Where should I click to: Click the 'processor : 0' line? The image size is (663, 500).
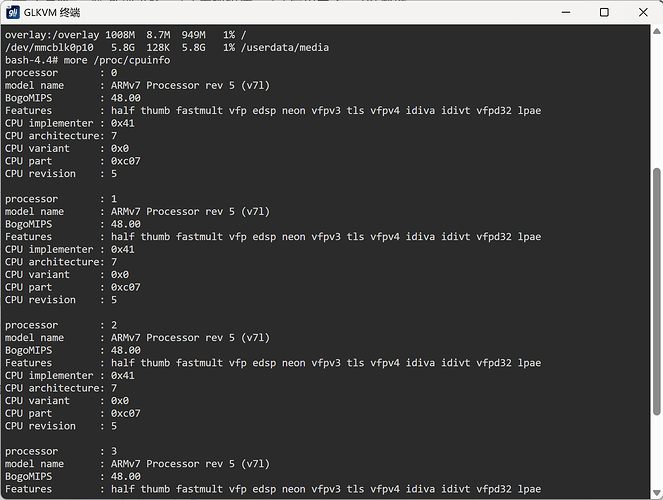[x=62, y=73]
